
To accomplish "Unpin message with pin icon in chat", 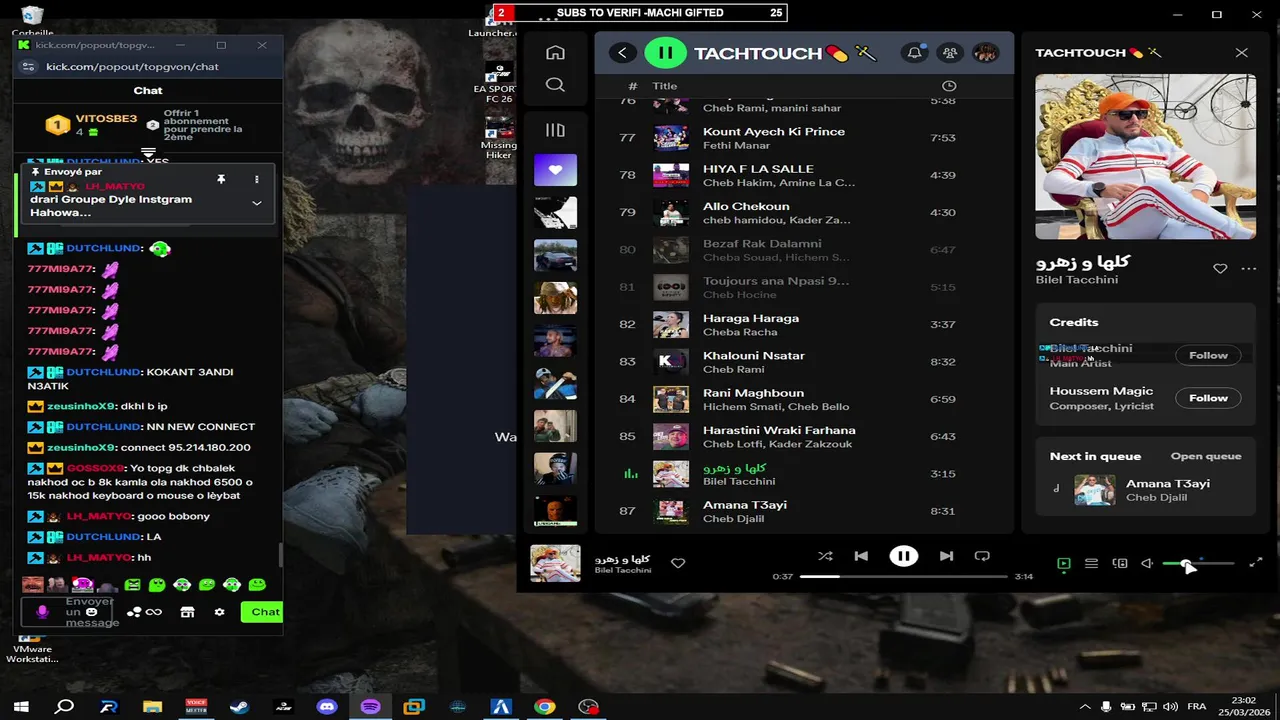I will tap(221, 179).
